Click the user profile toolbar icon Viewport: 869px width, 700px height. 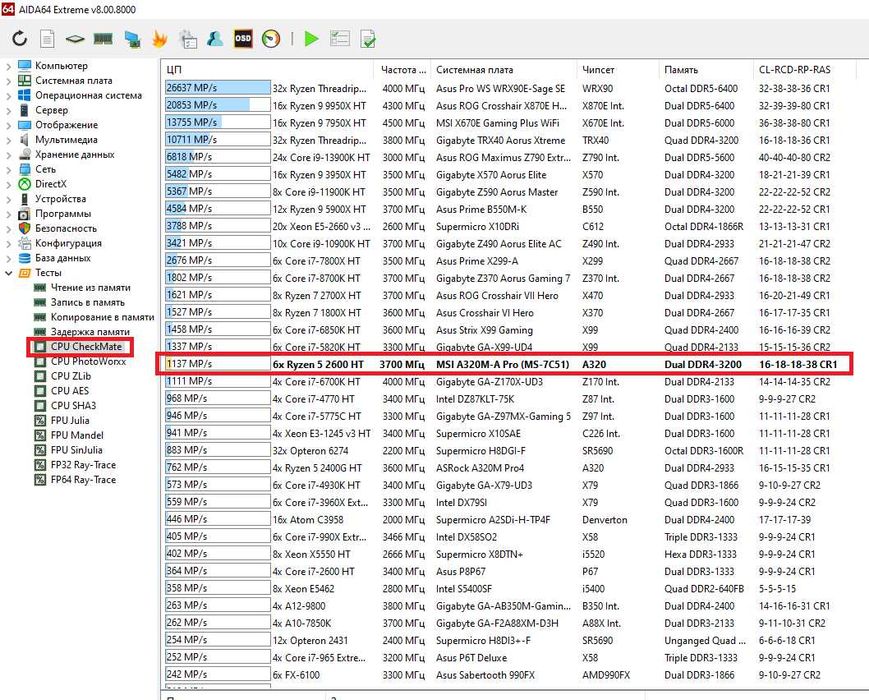tap(215, 39)
